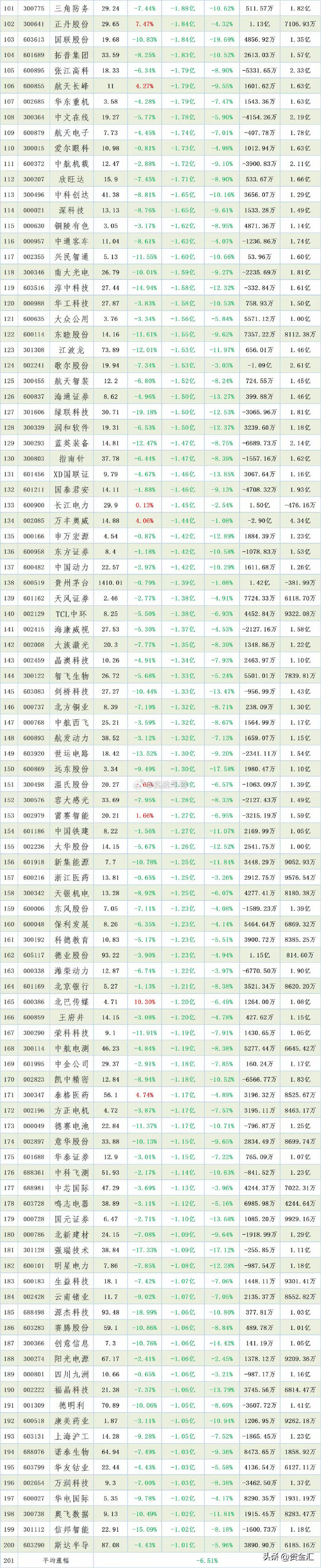
Task: Click the stock name 拓普集团
Action: [72, 55]
